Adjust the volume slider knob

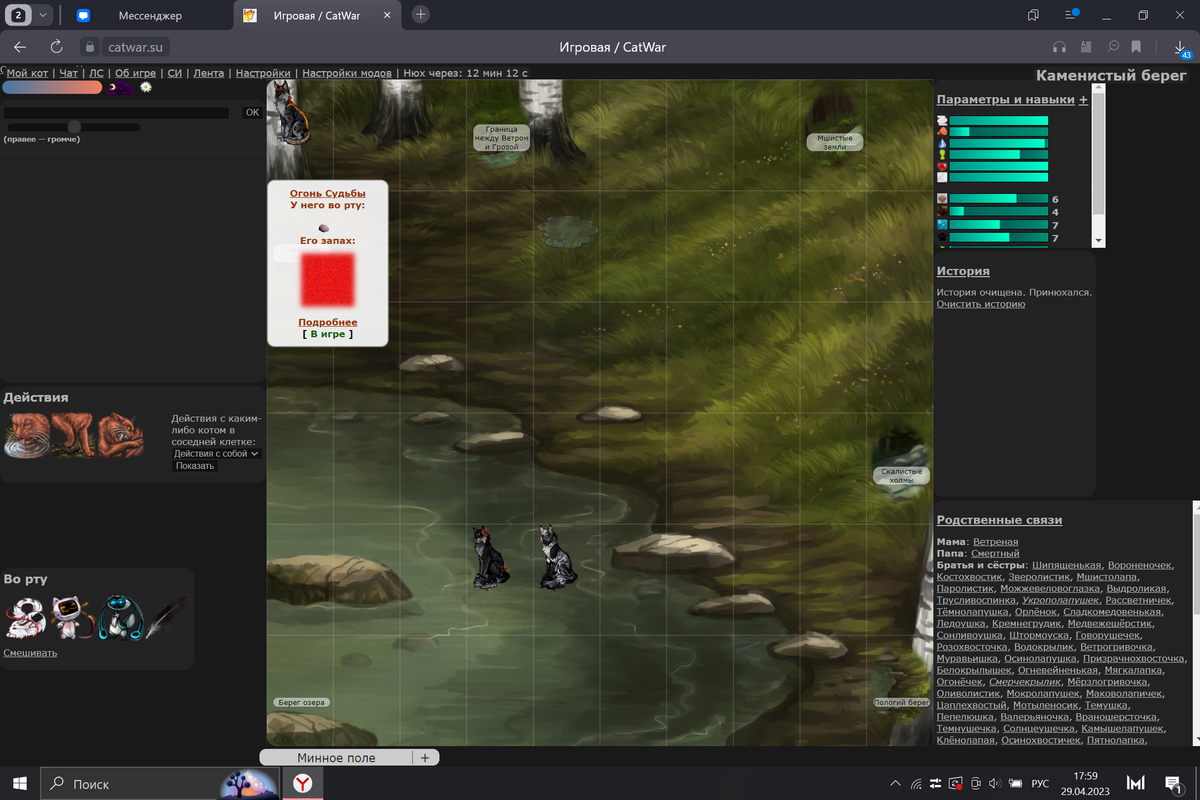pyautogui.click(x=74, y=126)
